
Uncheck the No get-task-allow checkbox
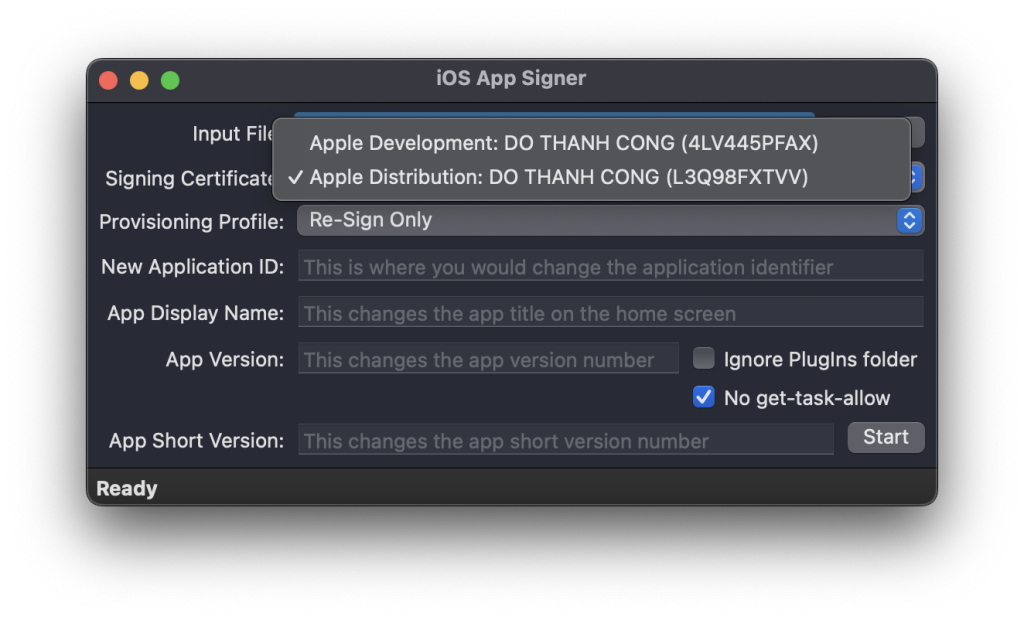(704, 398)
